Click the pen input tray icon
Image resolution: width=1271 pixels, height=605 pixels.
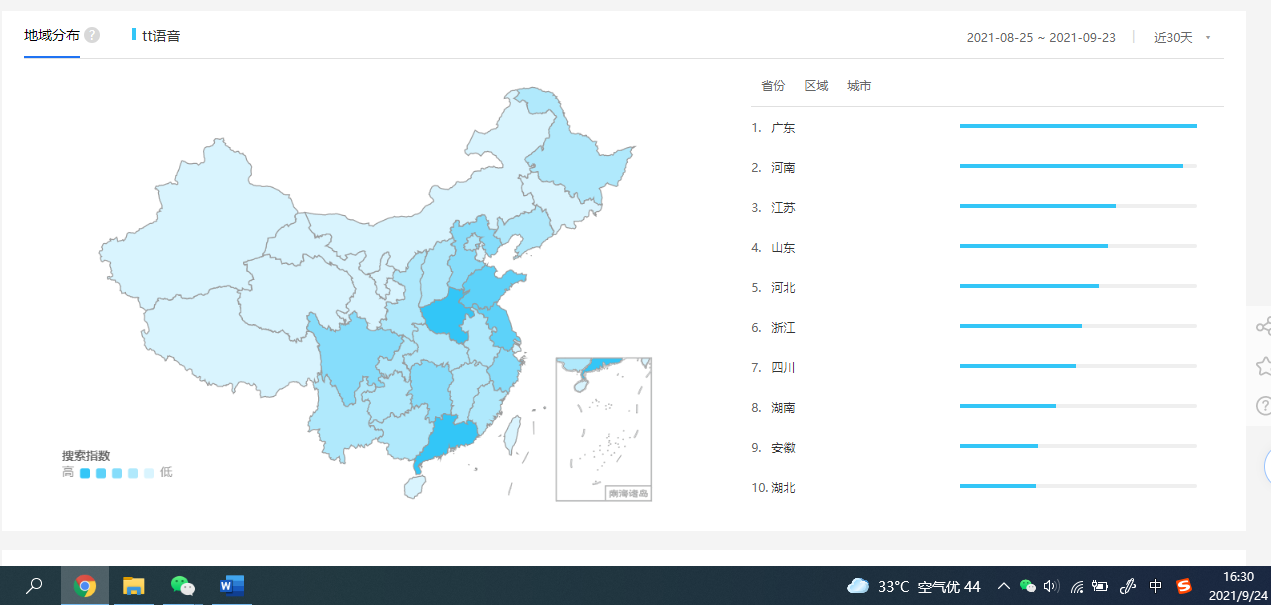tap(1128, 586)
